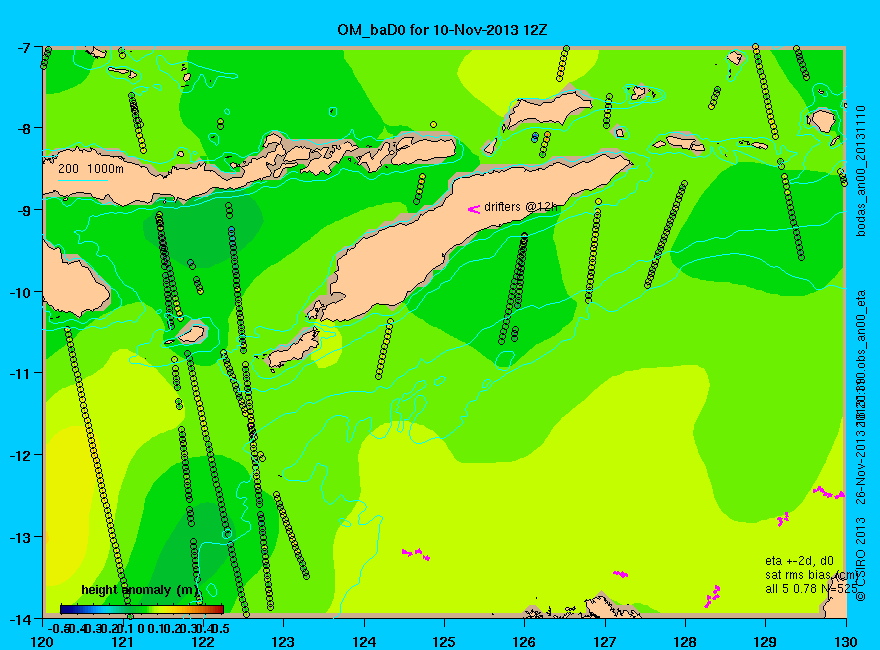Click the "sat rms bias (cm)" annotation

pyautogui.click(x=812, y=575)
